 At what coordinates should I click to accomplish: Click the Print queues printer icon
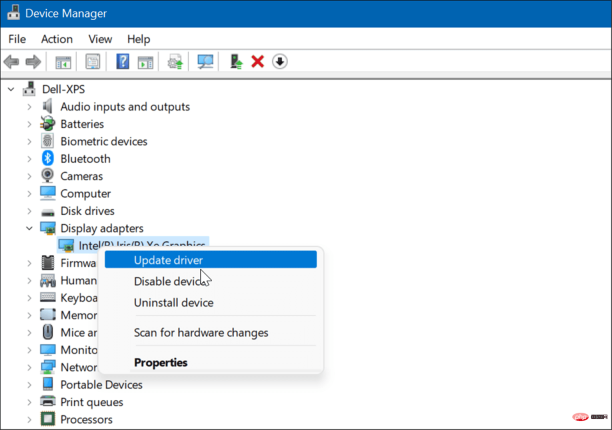click(48, 402)
